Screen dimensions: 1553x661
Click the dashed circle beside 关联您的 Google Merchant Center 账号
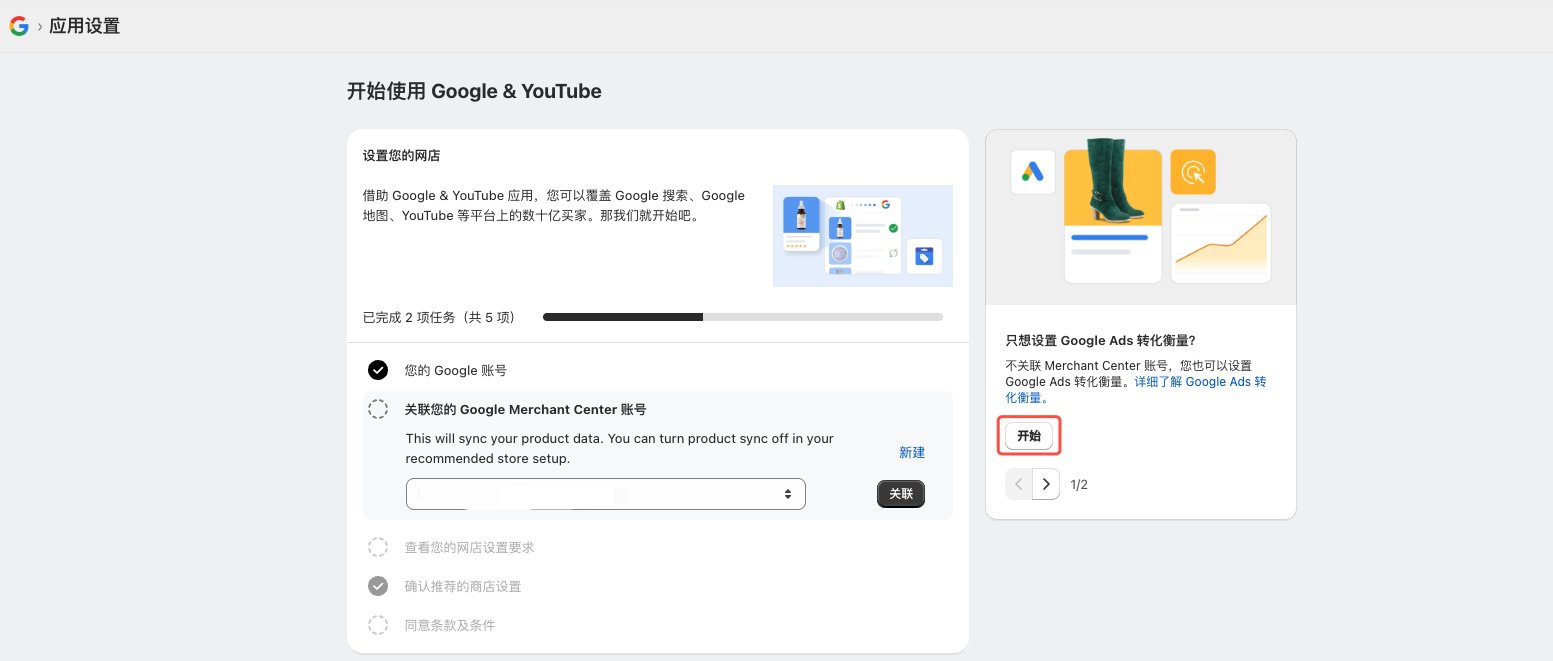click(x=378, y=409)
